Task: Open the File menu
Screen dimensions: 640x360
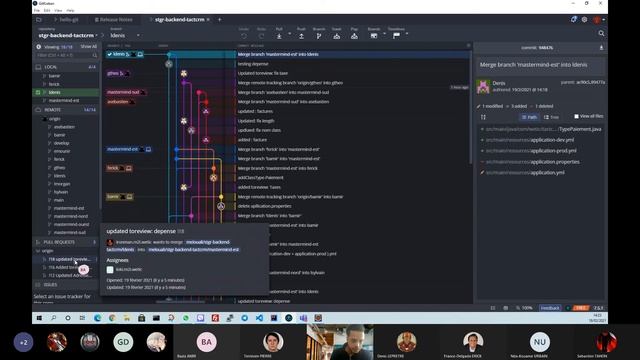Action: click(x=37, y=10)
